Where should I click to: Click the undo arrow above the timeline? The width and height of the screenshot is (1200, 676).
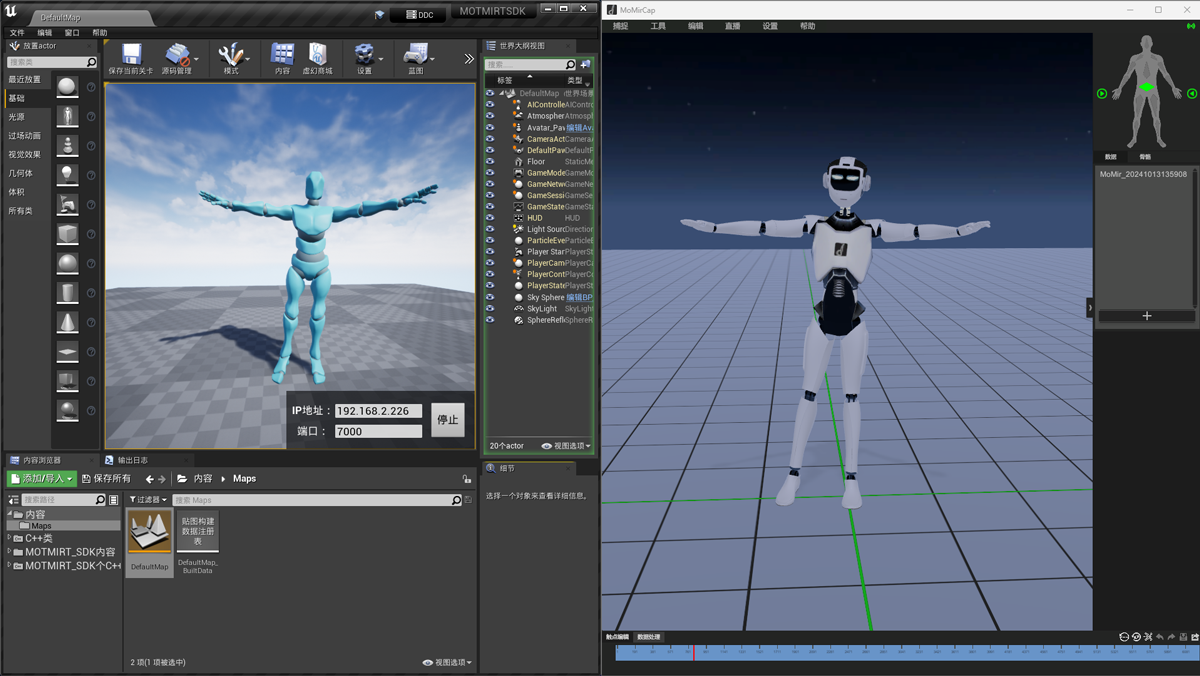coord(1160,637)
